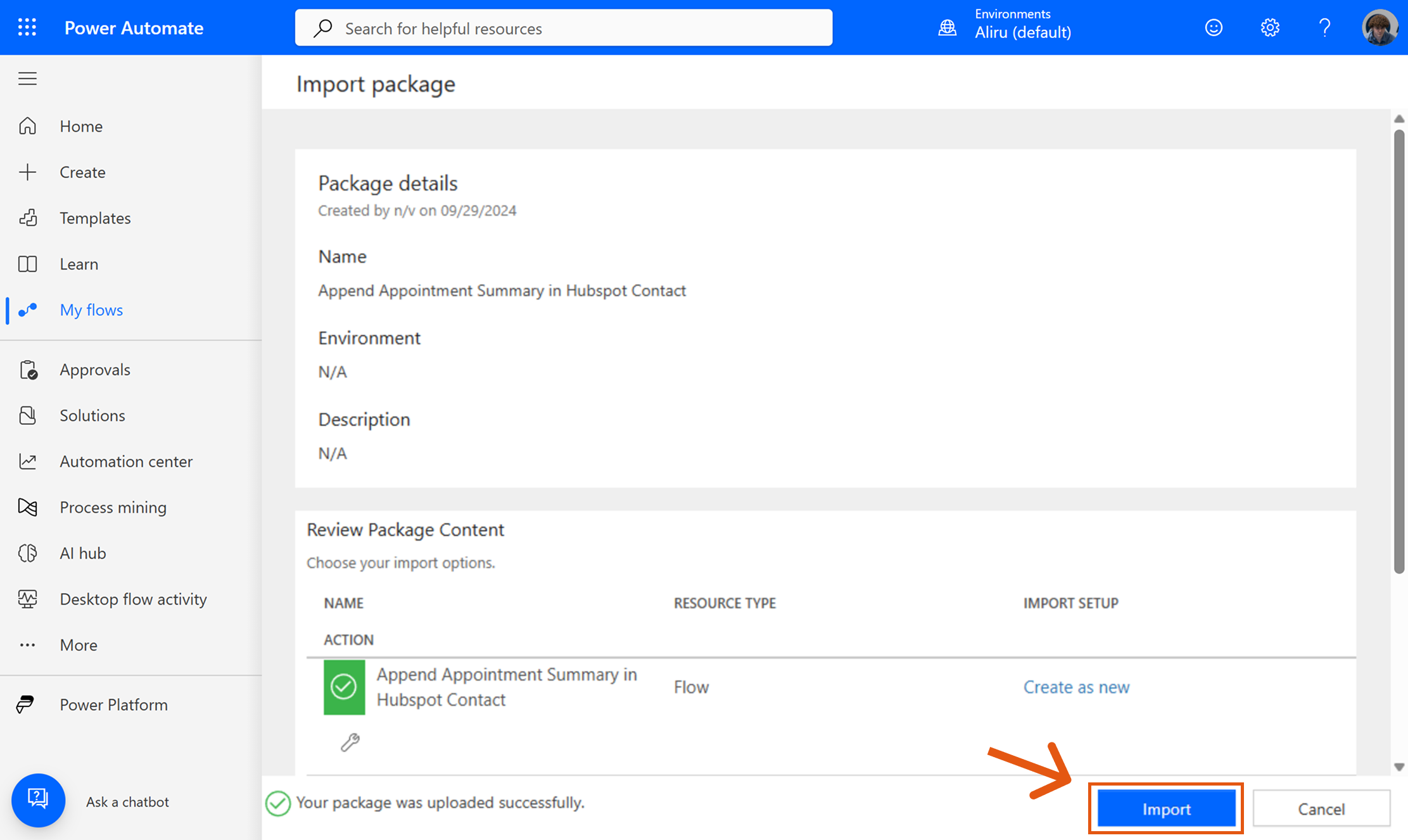Click the RESOURCE TYPE column header
The width and height of the screenshot is (1408, 840).
(725, 603)
